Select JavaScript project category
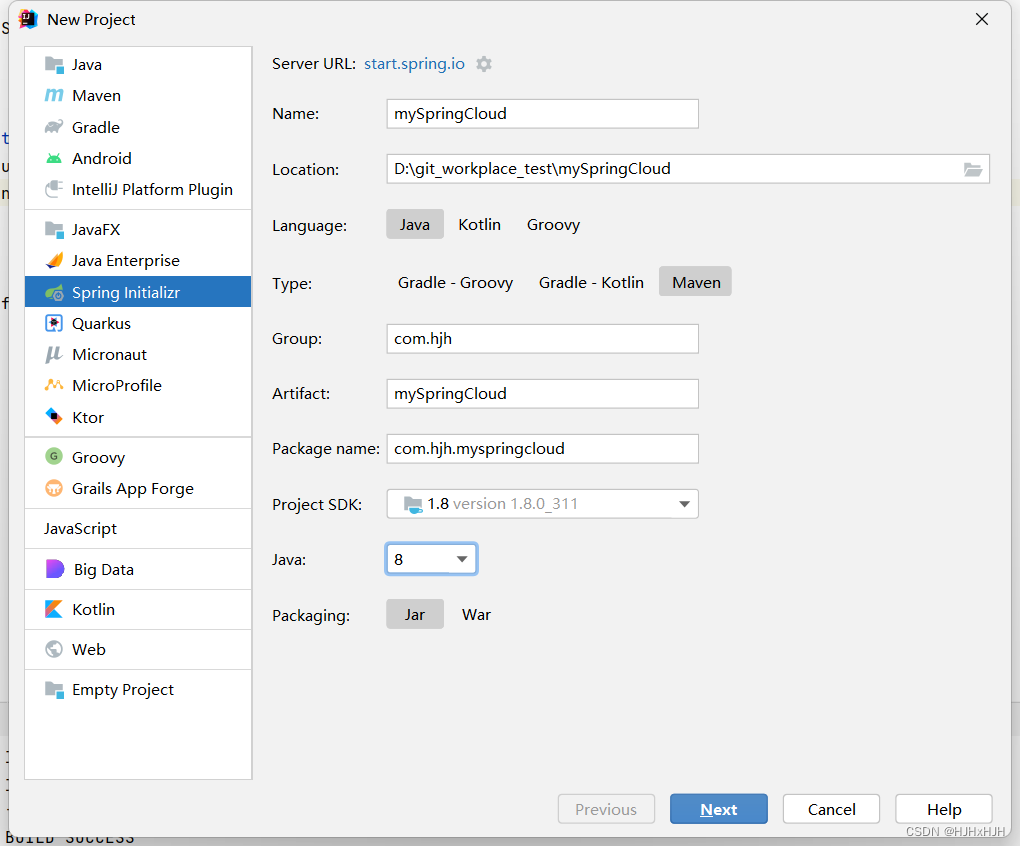 138,529
